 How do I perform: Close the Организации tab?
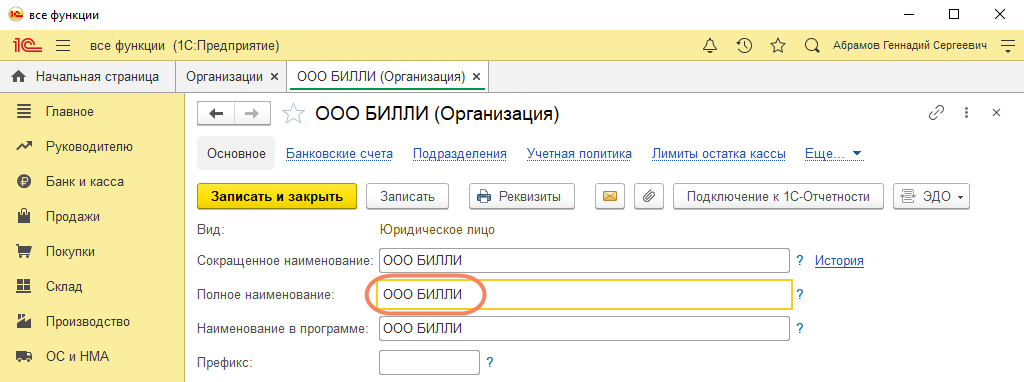(x=274, y=76)
